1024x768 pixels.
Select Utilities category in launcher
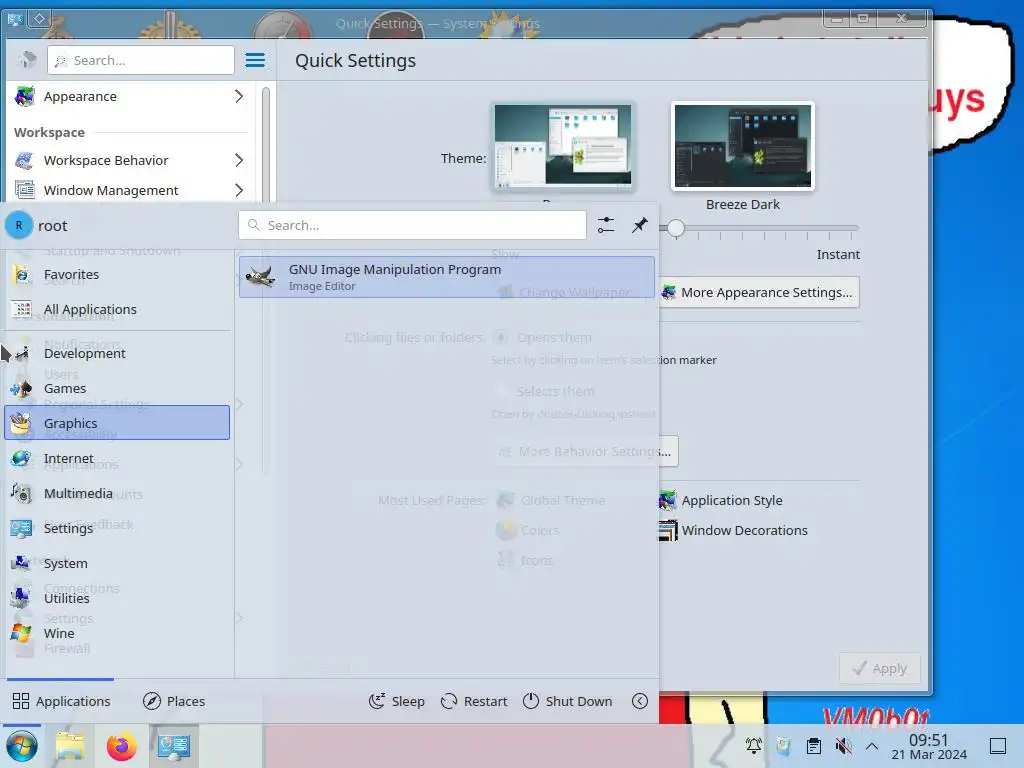pyautogui.click(x=118, y=598)
